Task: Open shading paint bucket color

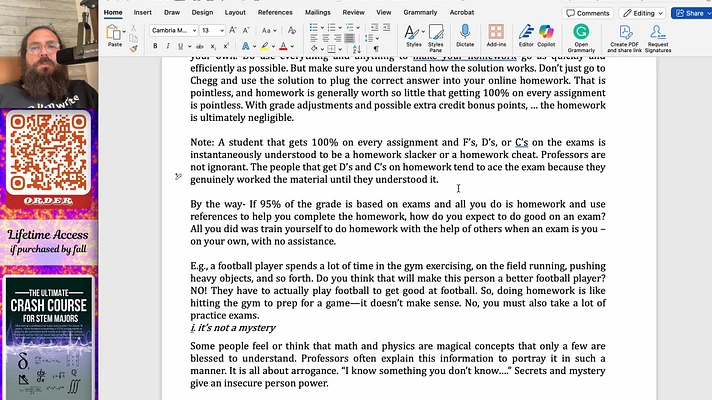Action: (x=314, y=49)
